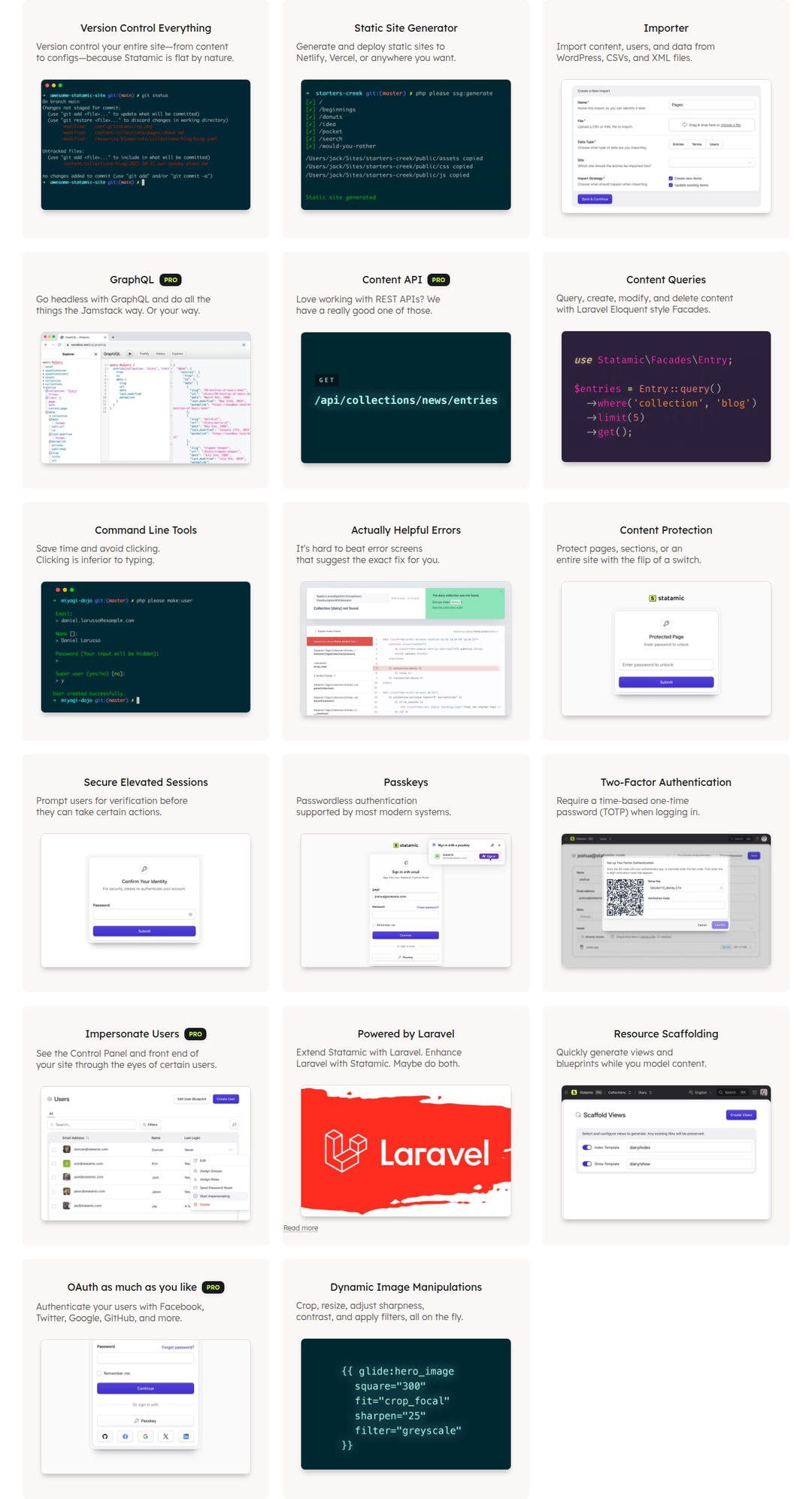Close the passkey sign-in popup
The height and width of the screenshot is (1499, 812).
499,845
